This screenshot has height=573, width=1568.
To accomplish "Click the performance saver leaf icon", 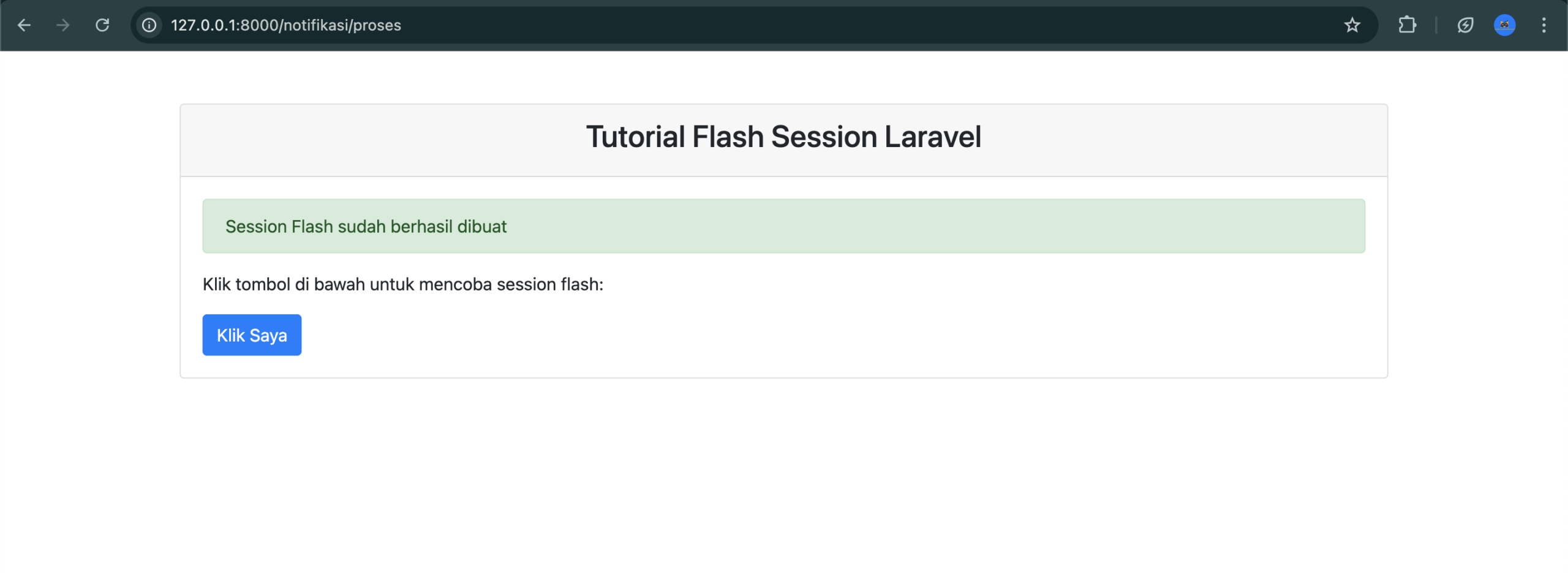I will click(x=1465, y=25).
